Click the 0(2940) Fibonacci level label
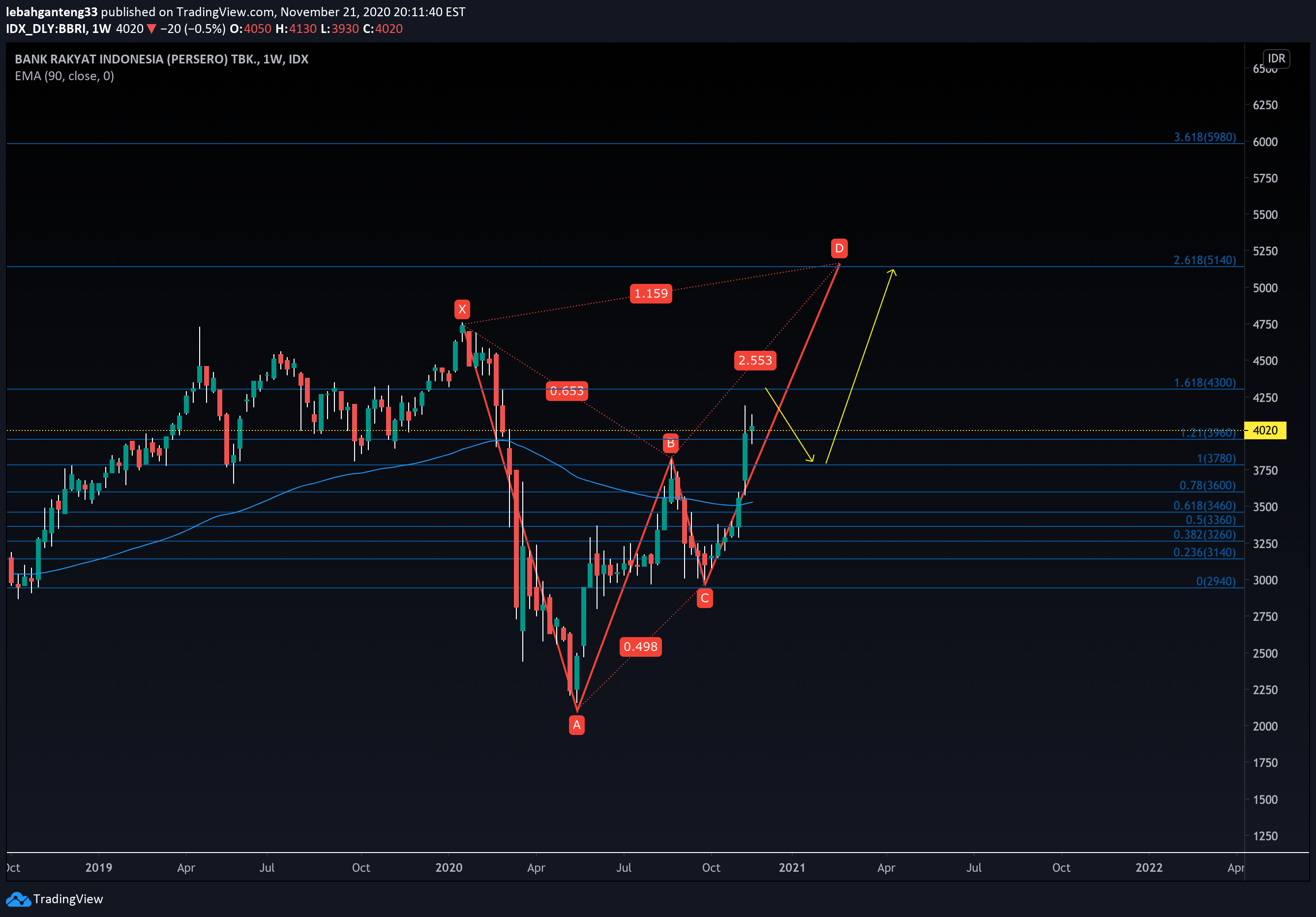The height and width of the screenshot is (917, 1316). [1215, 581]
